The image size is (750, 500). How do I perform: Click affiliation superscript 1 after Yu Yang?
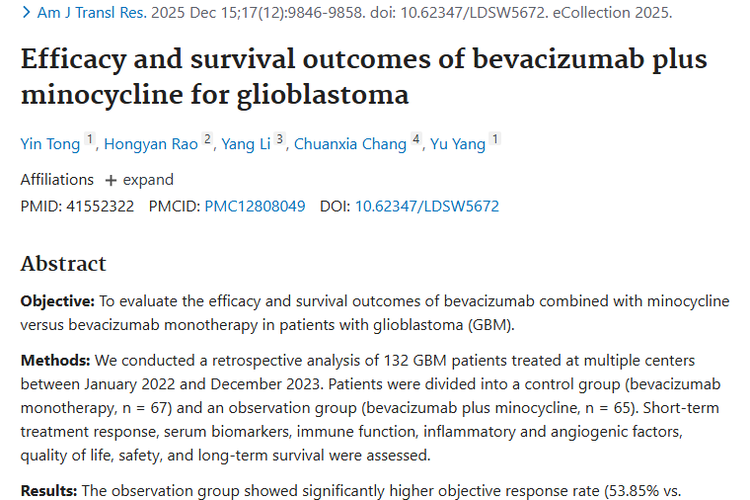pyautogui.click(x=495, y=140)
